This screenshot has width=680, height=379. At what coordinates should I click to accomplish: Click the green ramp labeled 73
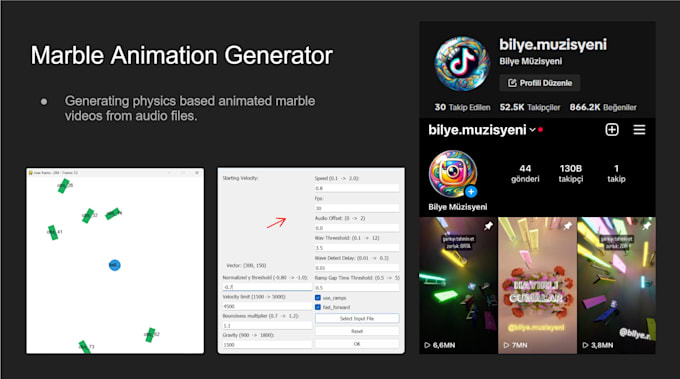click(85, 347)
